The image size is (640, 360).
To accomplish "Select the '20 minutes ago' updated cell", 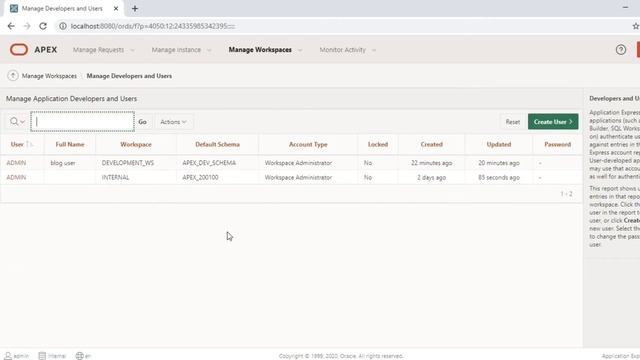I will [x=499, y=163].
